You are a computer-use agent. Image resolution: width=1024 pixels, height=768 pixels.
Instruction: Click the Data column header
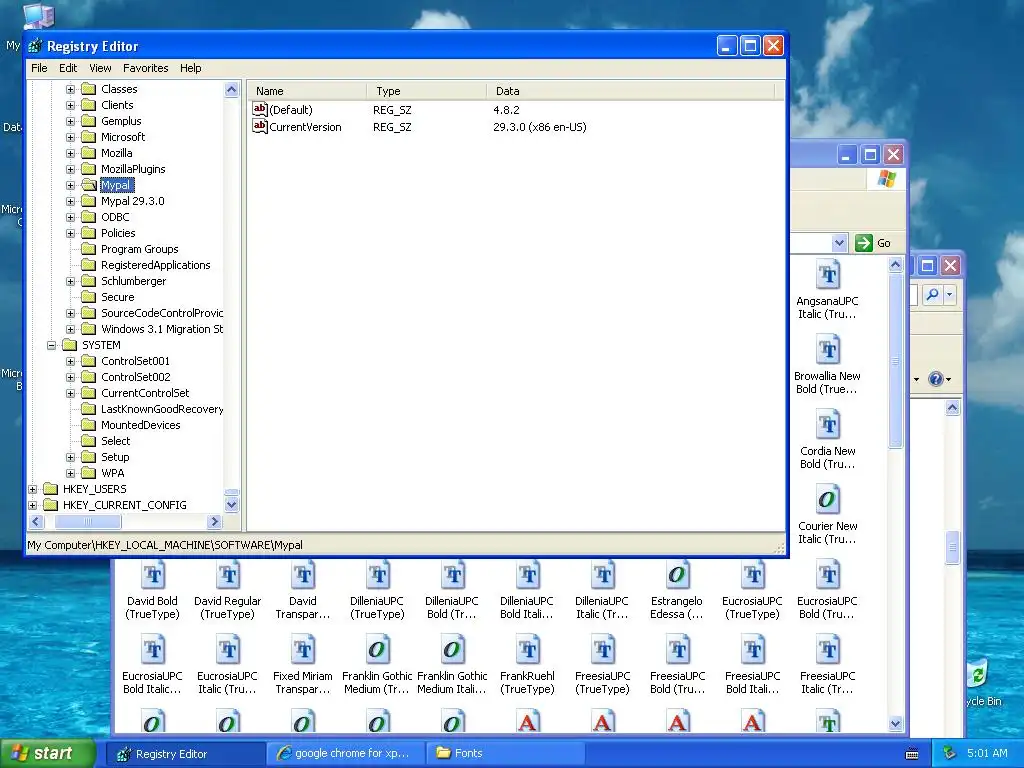click(x=631, y=91)
